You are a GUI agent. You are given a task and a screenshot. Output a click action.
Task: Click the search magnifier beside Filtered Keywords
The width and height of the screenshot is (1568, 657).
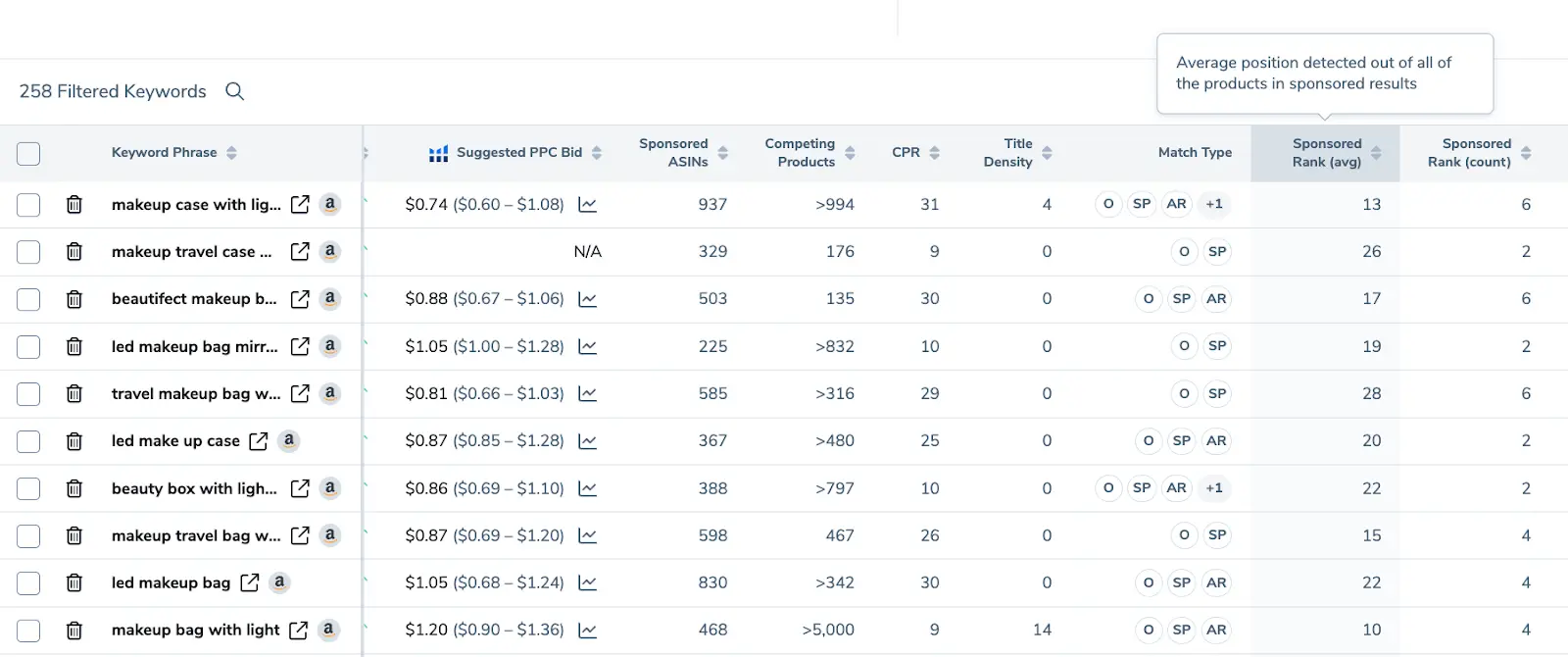pos(234,91)
